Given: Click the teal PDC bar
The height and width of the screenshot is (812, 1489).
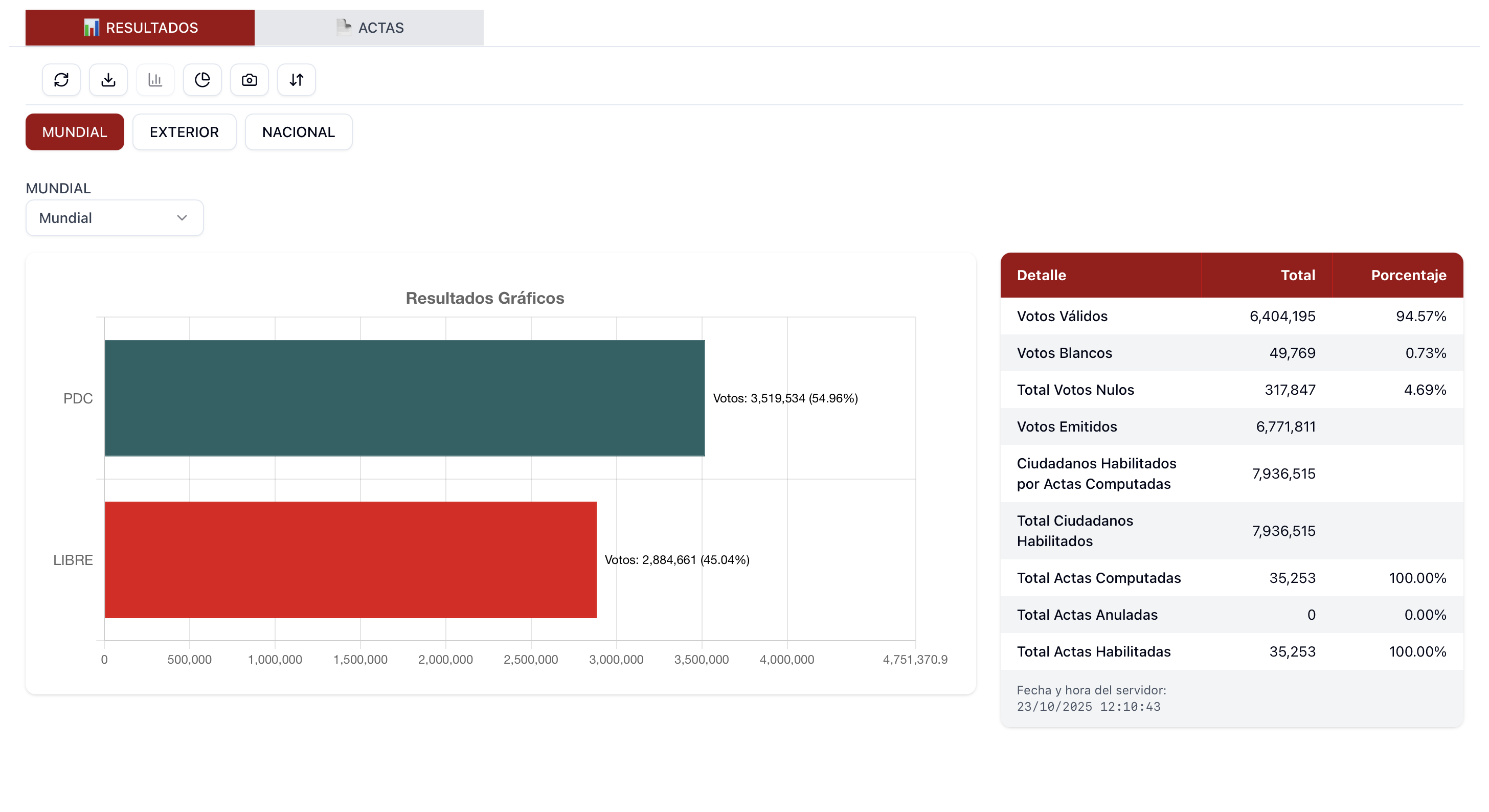Looking at the screenshot, I should (404, 398).
